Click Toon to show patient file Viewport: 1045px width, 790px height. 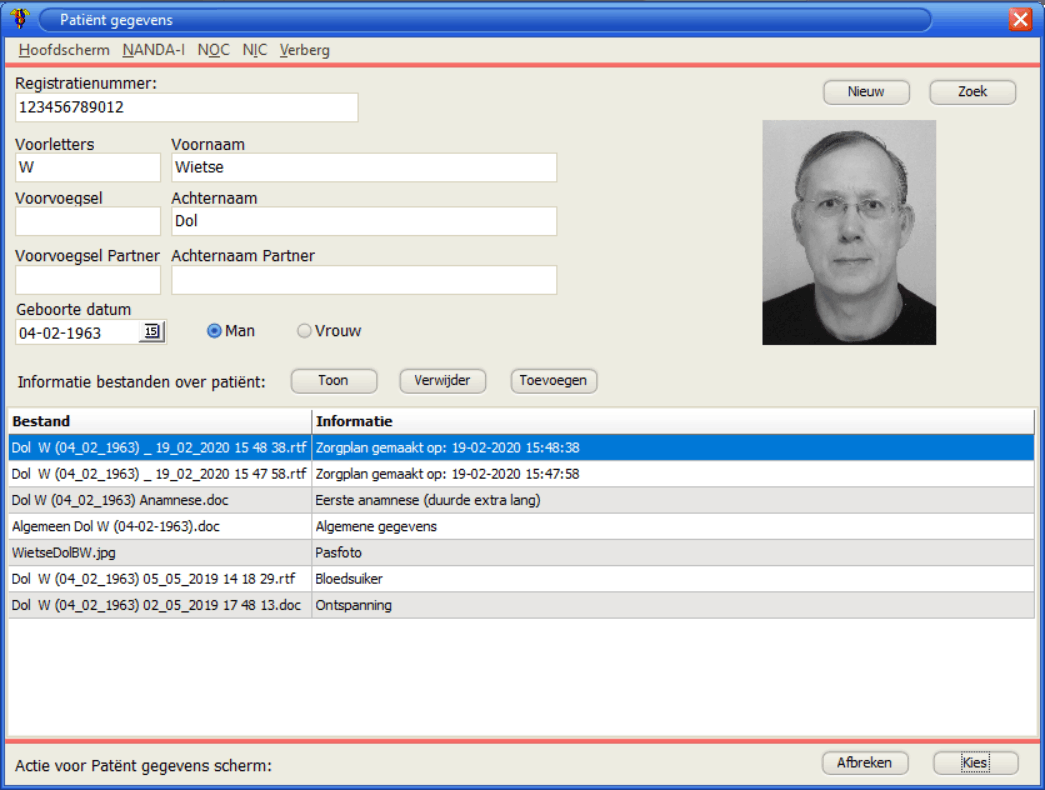[333, 381]
